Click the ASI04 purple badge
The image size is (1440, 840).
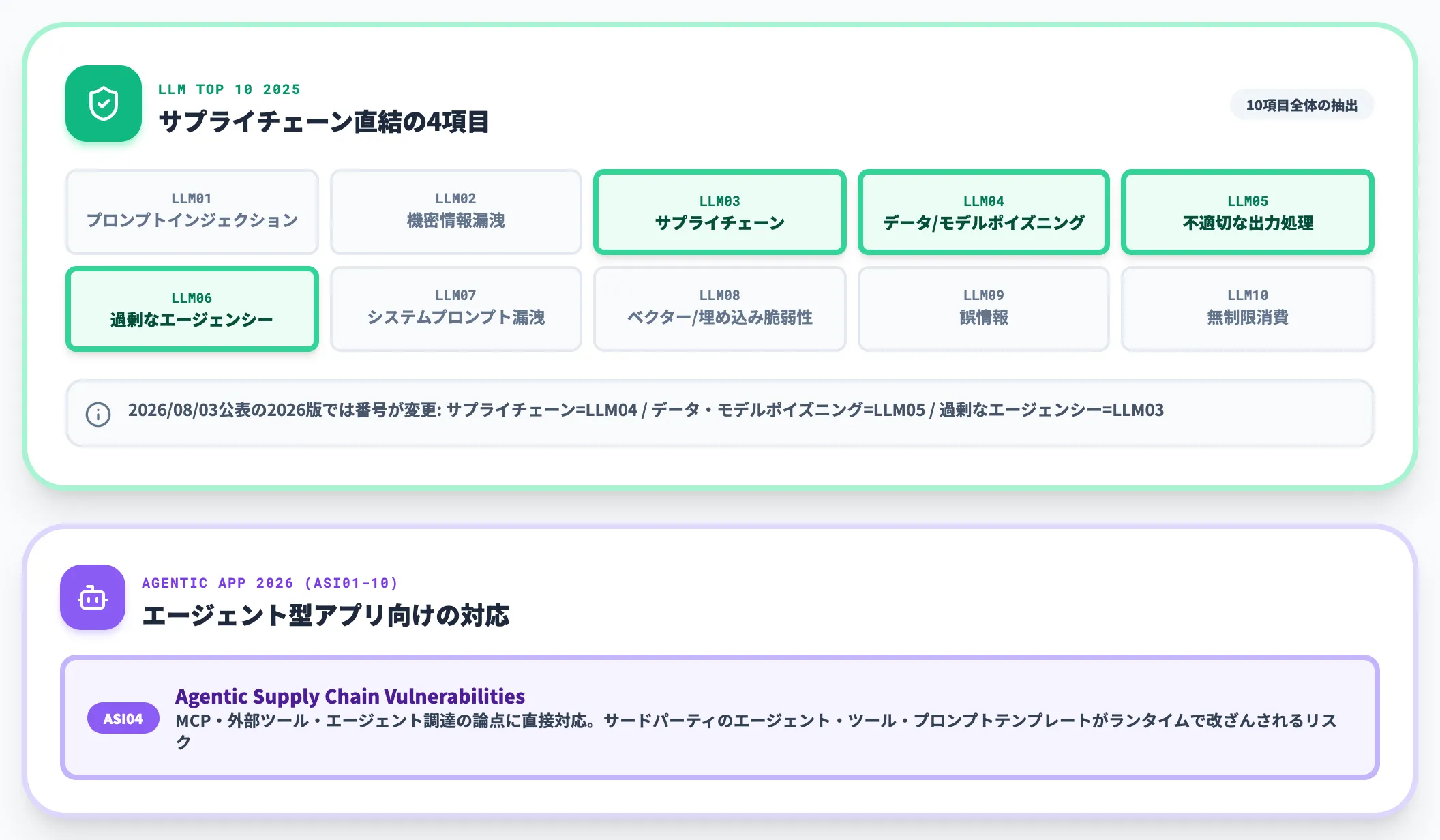(123, 719)
